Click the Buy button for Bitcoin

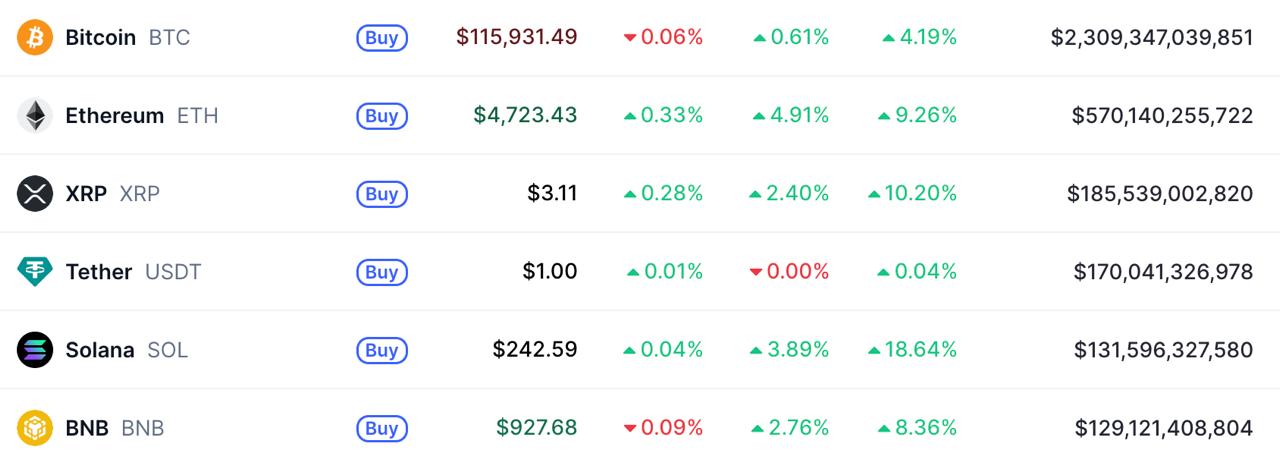coord(382,38)
